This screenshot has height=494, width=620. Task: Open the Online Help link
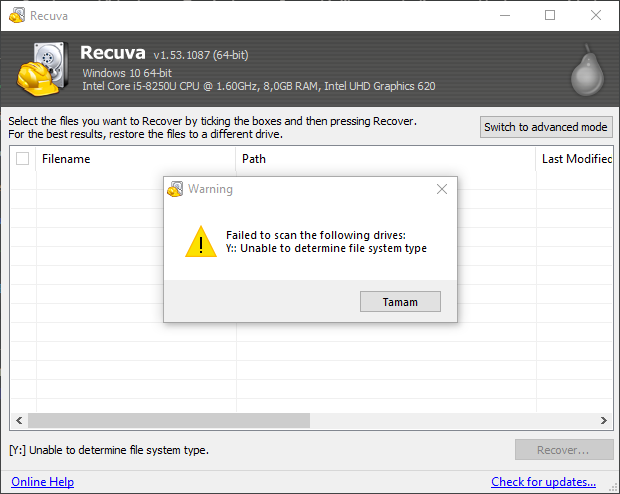pos(42,482)
